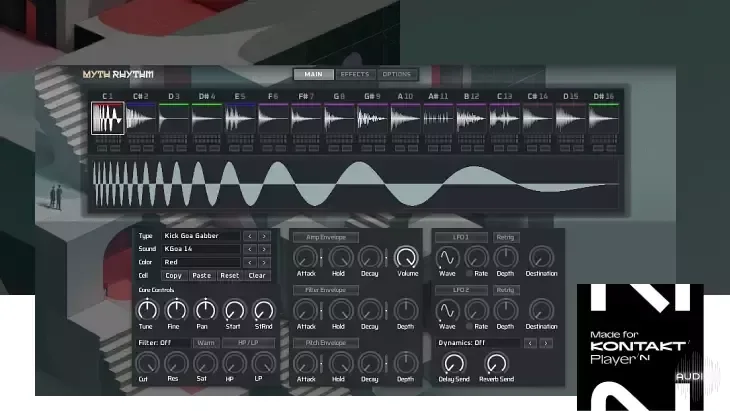This screenshot has height=411, width=730.
Task: Select the C 13 pad waveform
Action: pos(504,119)
